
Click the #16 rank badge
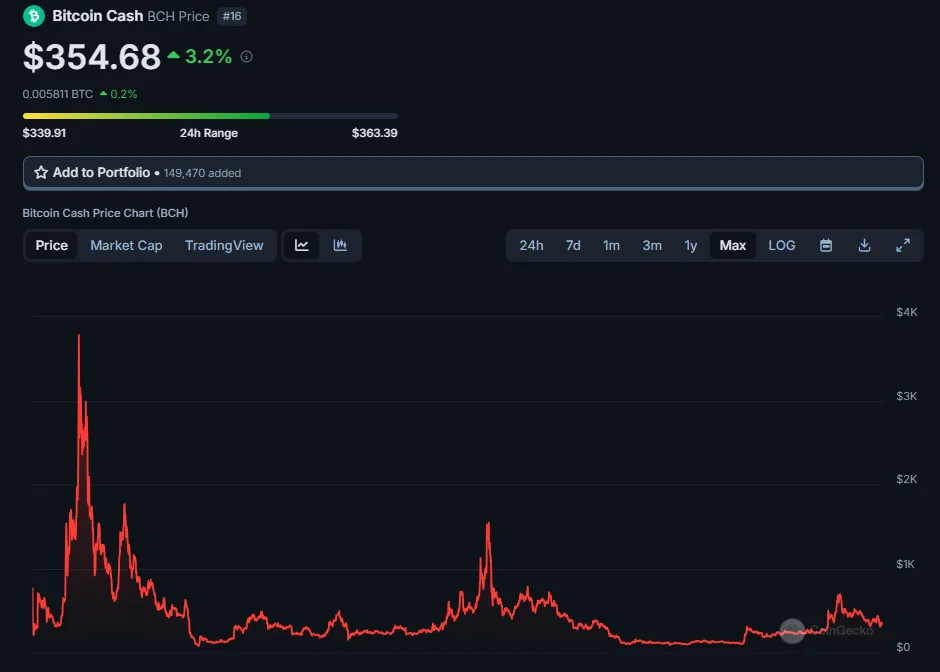232,16
